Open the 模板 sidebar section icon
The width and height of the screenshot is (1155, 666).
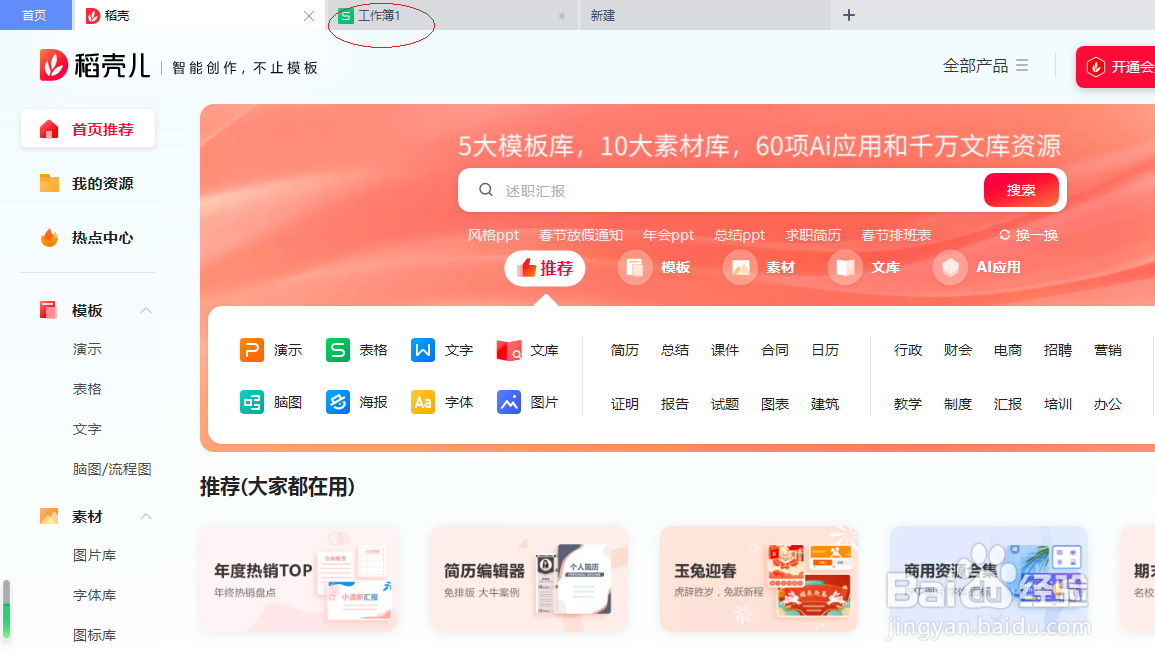coord(49,310)
